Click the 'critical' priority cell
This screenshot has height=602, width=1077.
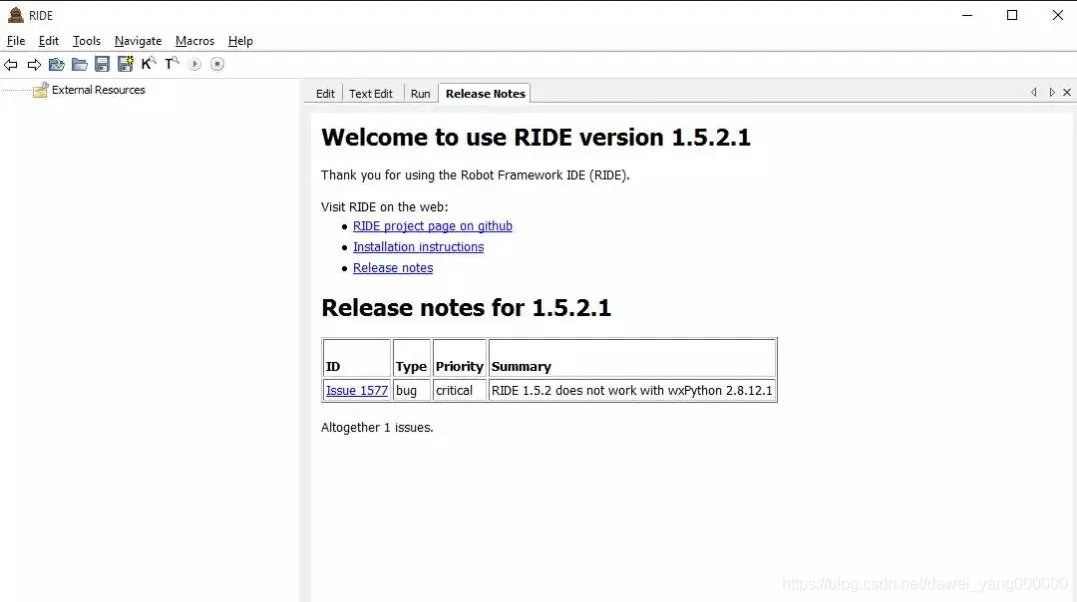tap(460, 390)
